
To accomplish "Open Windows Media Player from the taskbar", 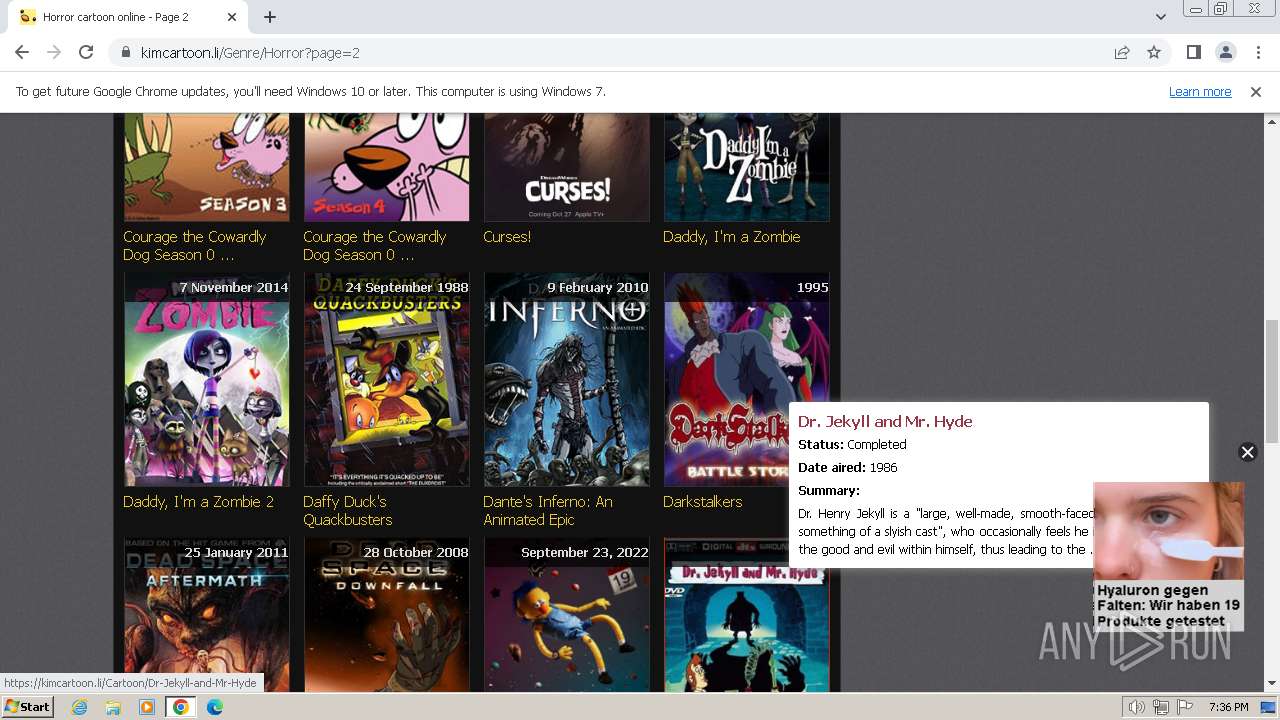I will [x=147, y=707].
